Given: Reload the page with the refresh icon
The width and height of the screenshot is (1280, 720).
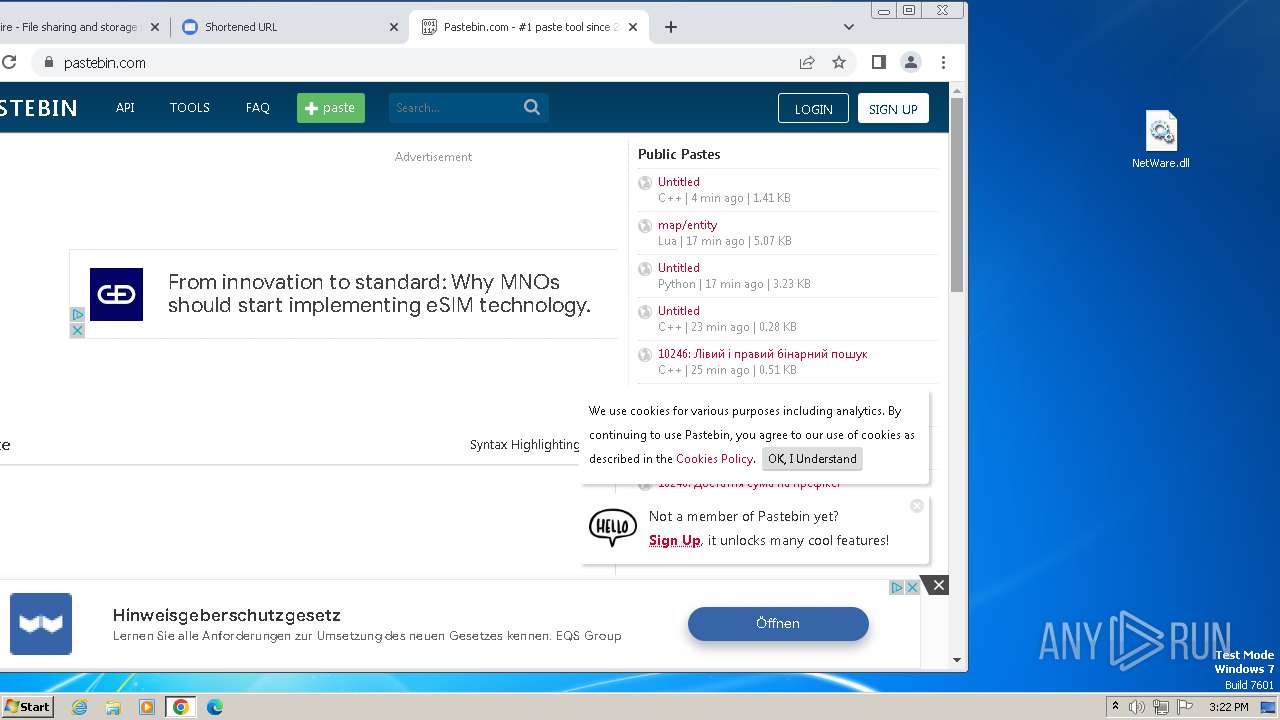Looking at the screenshot, I should [x=8, y=62].
